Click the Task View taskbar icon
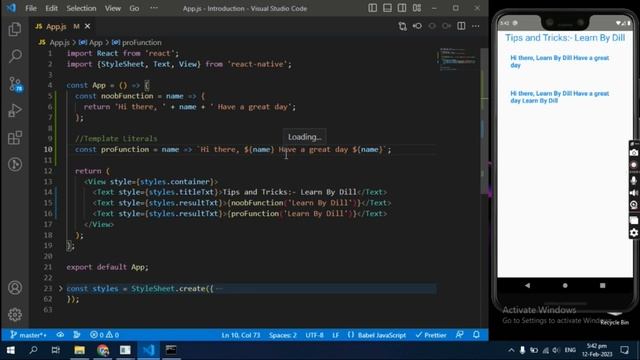Viewport: 640px width, 360px height. coord(56,350)
